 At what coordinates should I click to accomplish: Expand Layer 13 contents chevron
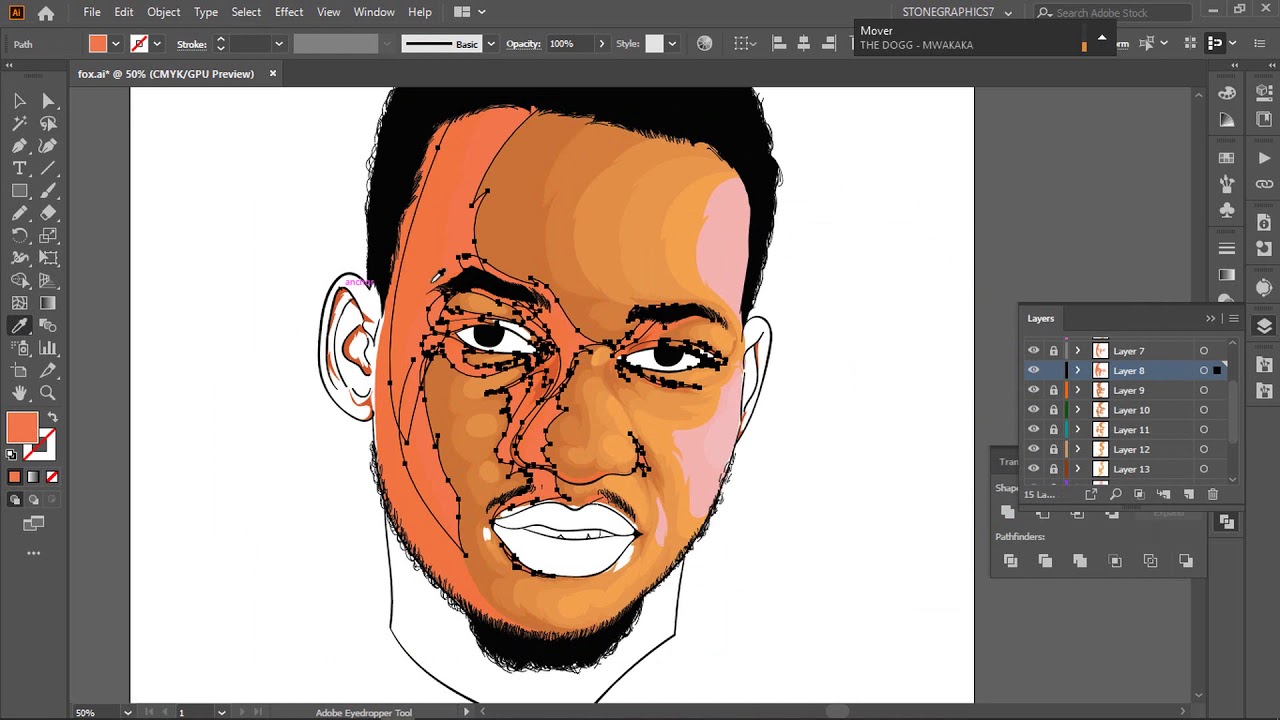click(x=1077, y=469)
